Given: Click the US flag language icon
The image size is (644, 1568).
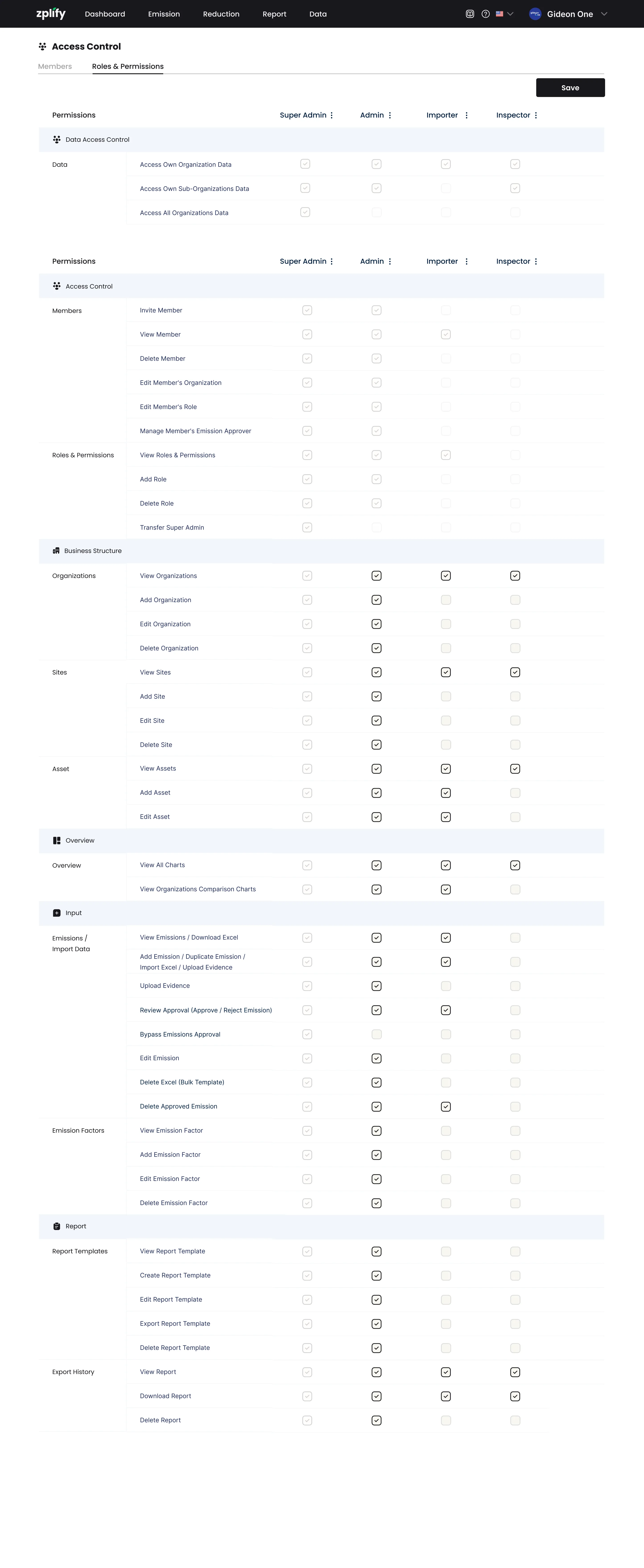Looking at the screenshot, I should 500,14.
